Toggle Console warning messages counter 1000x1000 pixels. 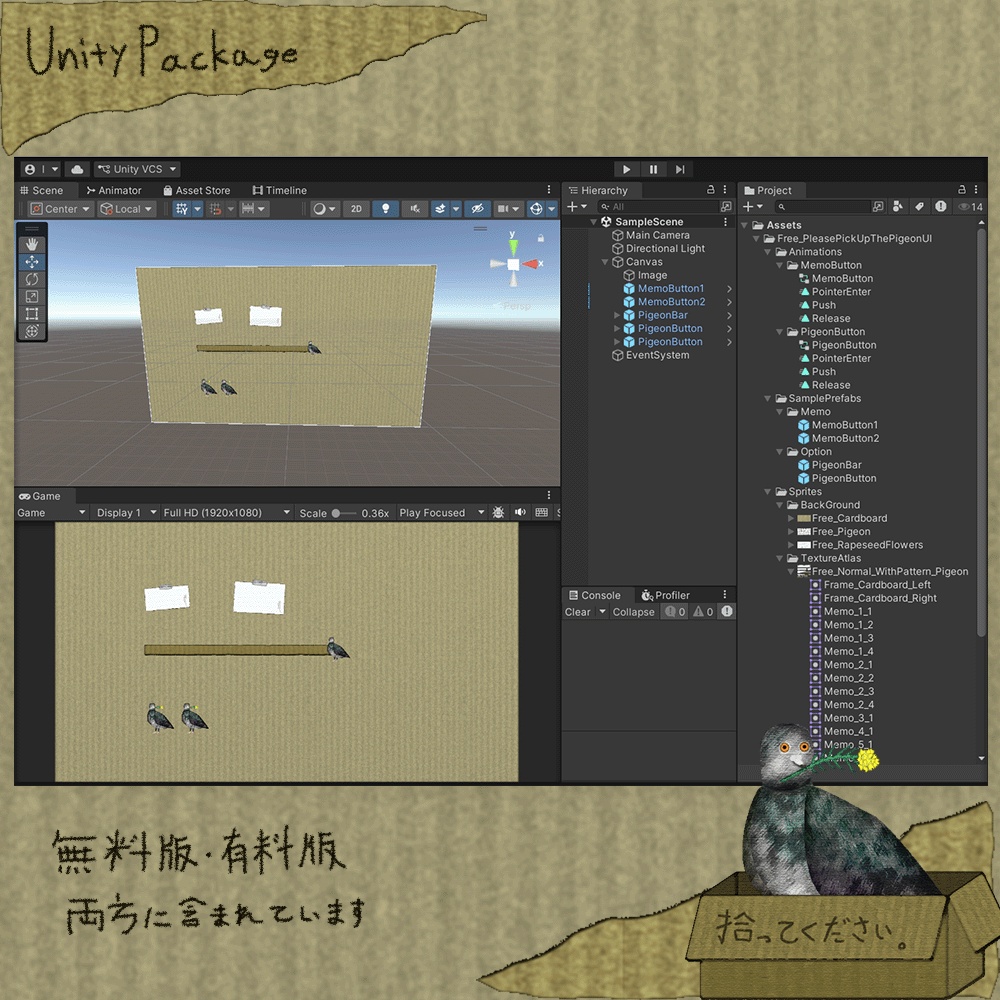coord(703,612)
